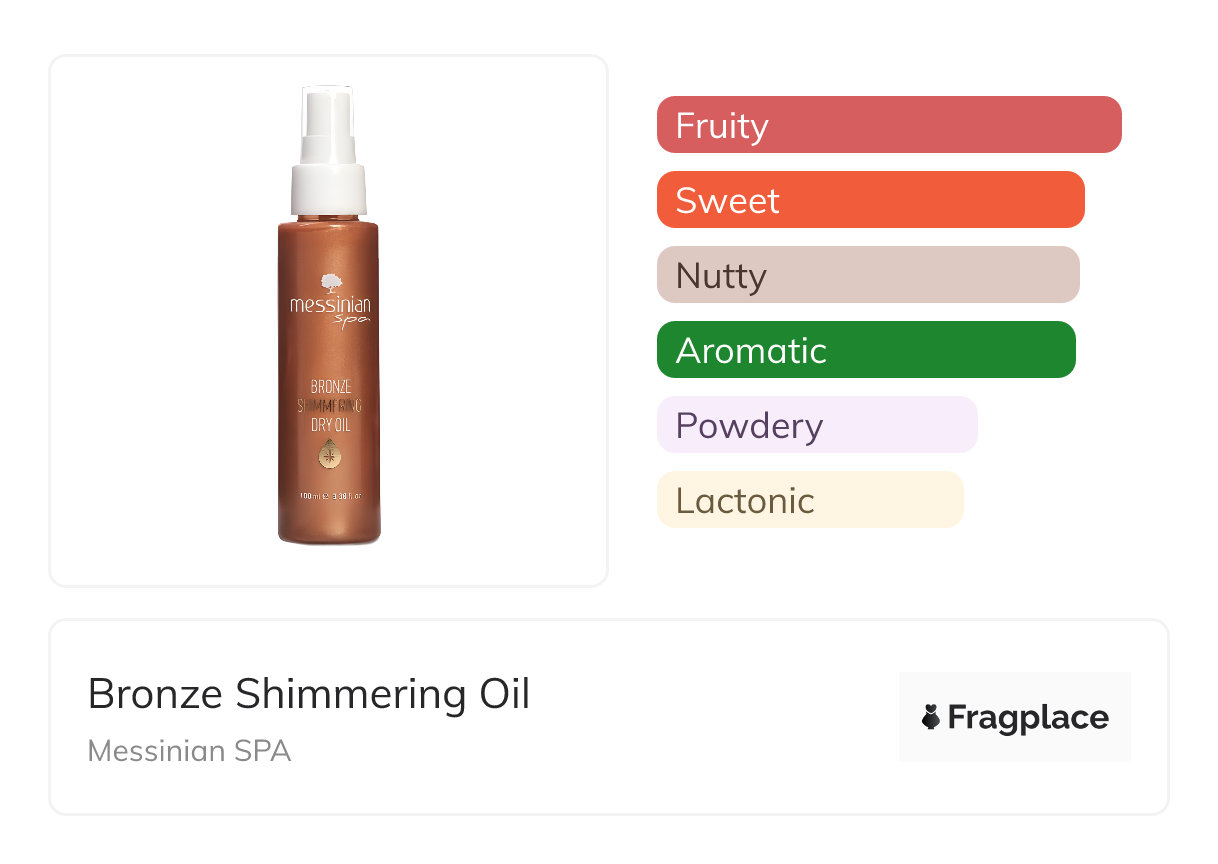The height and width of the screenshot is (864, 1218).
Task: Click the Fragplace perfume bottle icon
Action: click(931, 717)
